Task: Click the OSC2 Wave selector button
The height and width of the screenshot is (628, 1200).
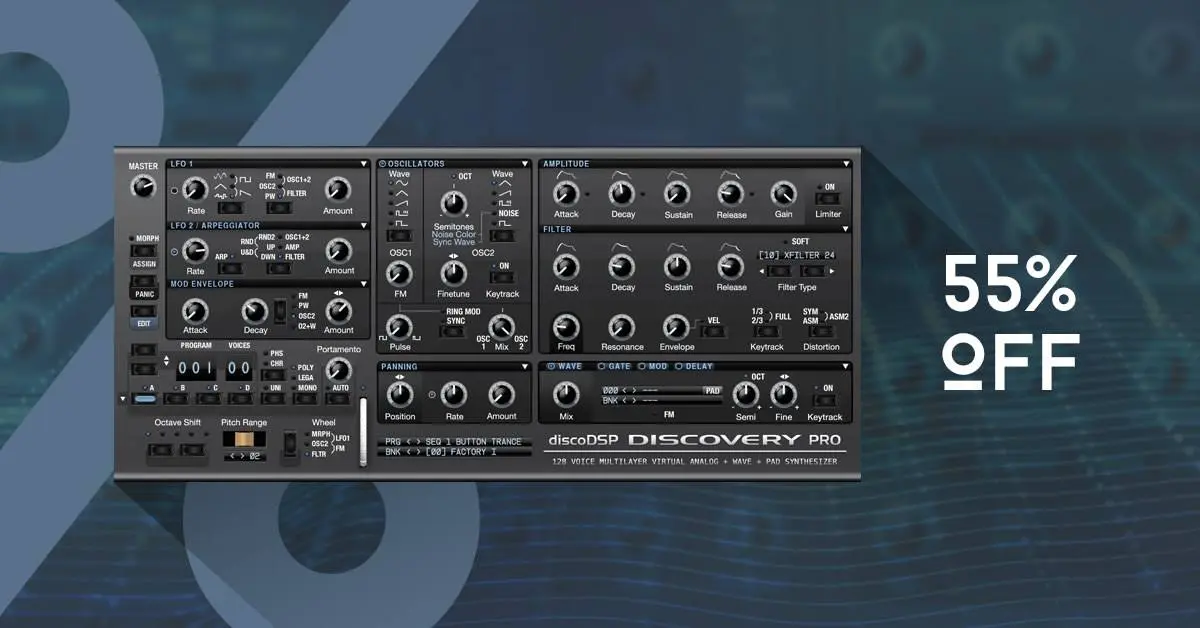Action: [x=502, y=237]
